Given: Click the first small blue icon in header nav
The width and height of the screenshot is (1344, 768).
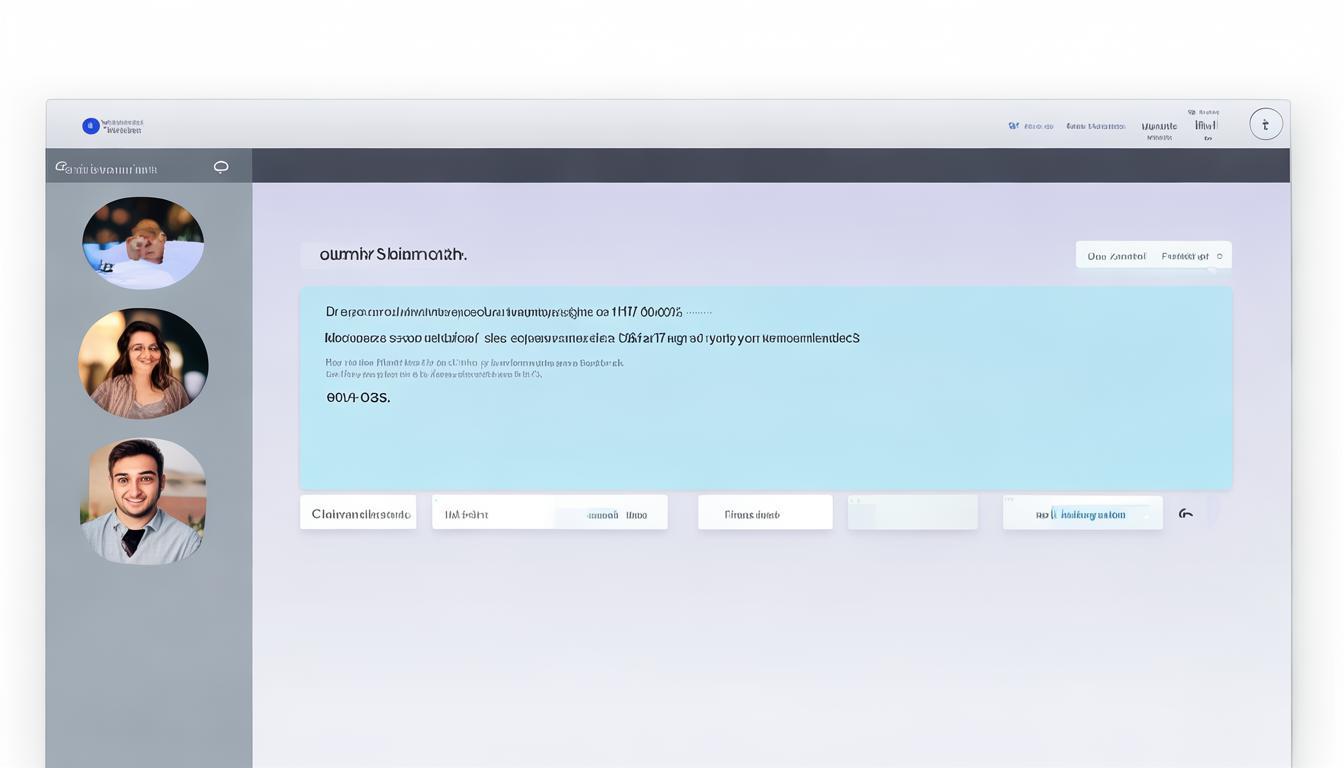Looking at the screenshot, I should point(1013,126).
